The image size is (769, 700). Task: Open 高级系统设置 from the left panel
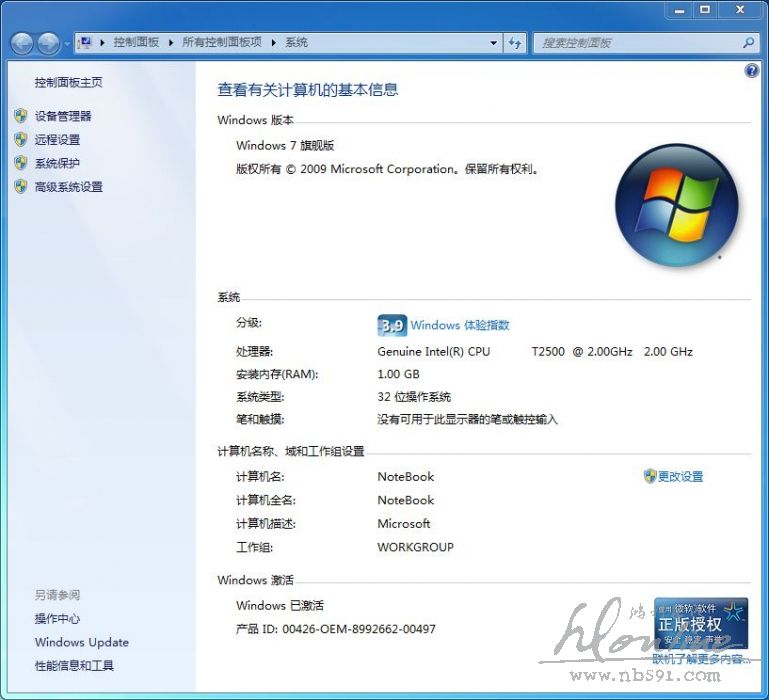tap(68, 187)
